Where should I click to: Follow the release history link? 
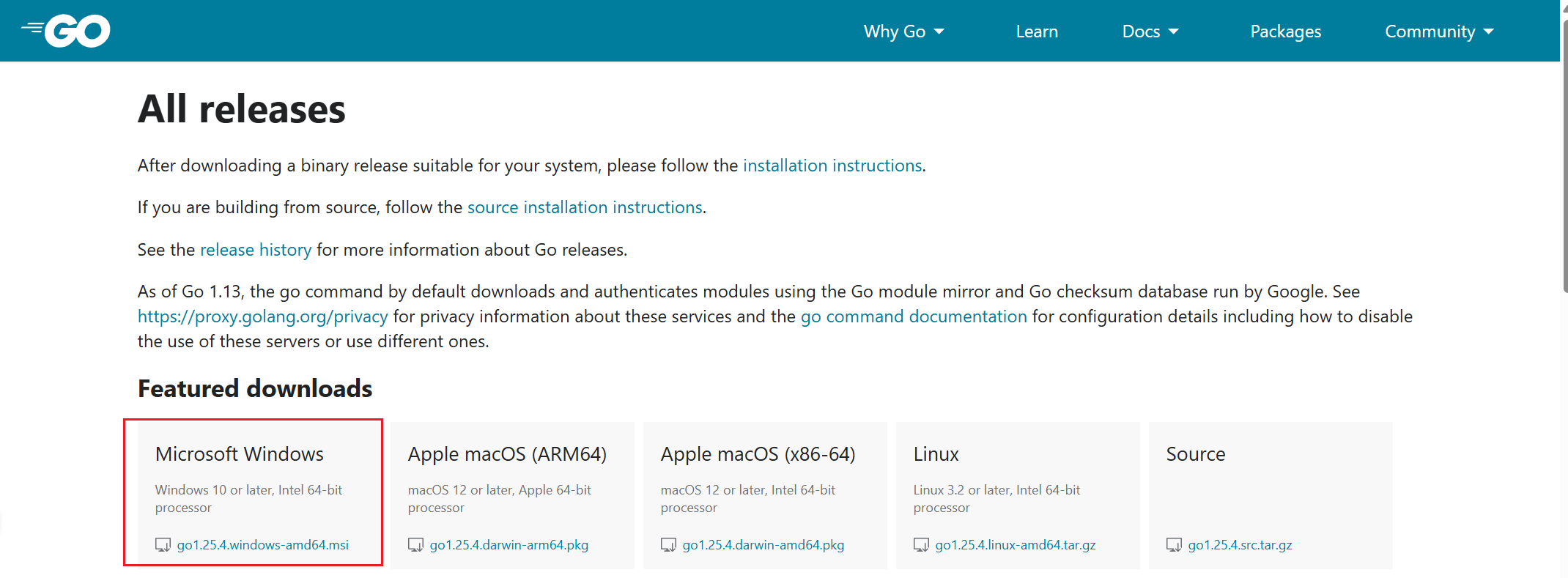[x=256, y=250]
